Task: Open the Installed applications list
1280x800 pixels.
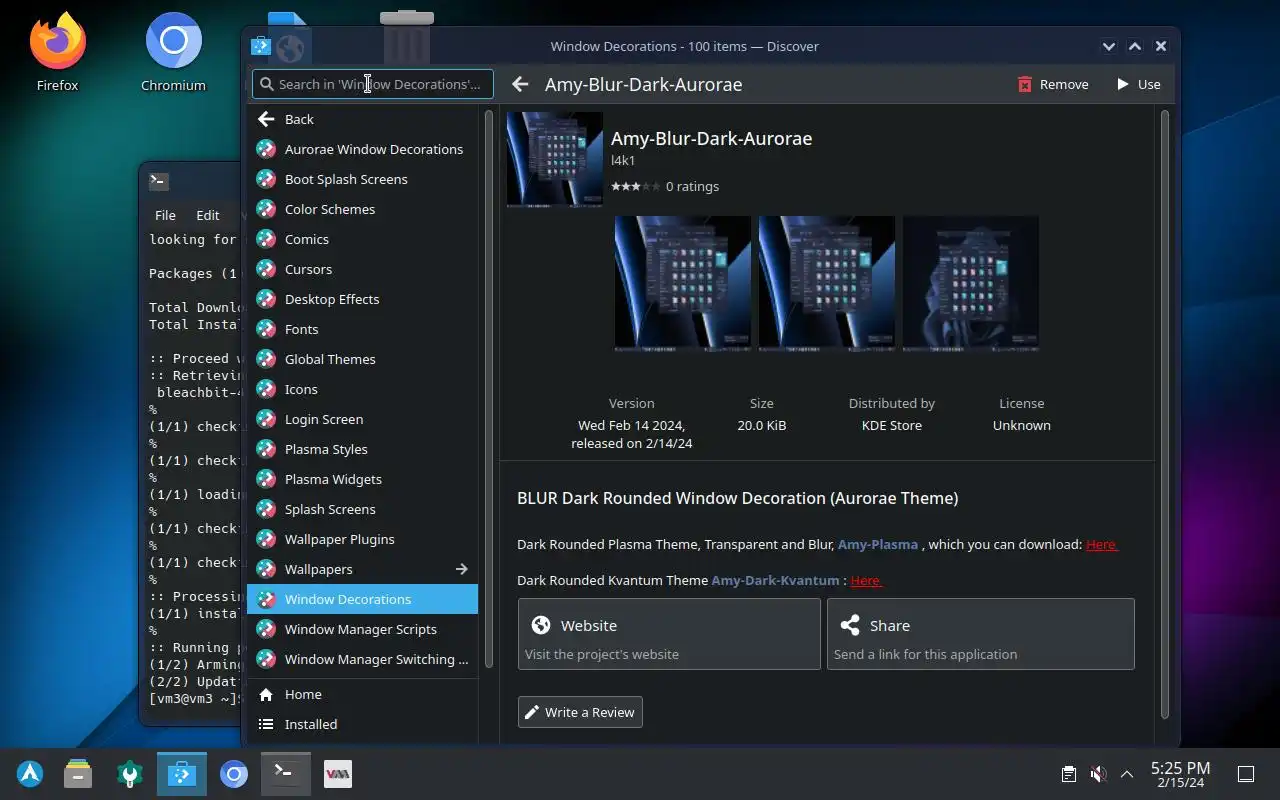Action: (362, 724)
